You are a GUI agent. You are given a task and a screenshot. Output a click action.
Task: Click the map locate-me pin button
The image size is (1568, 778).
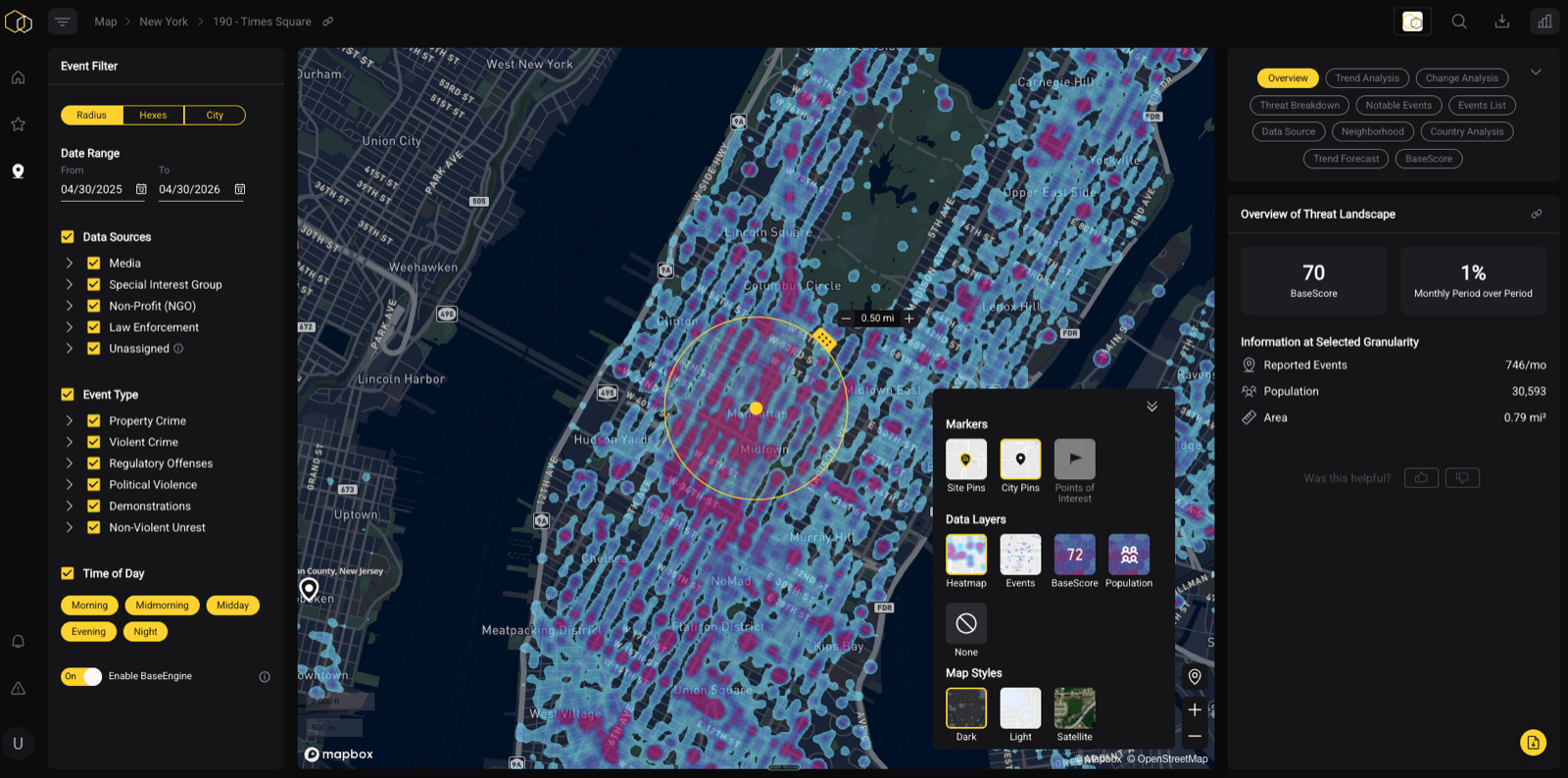(x=1195, y=677)
